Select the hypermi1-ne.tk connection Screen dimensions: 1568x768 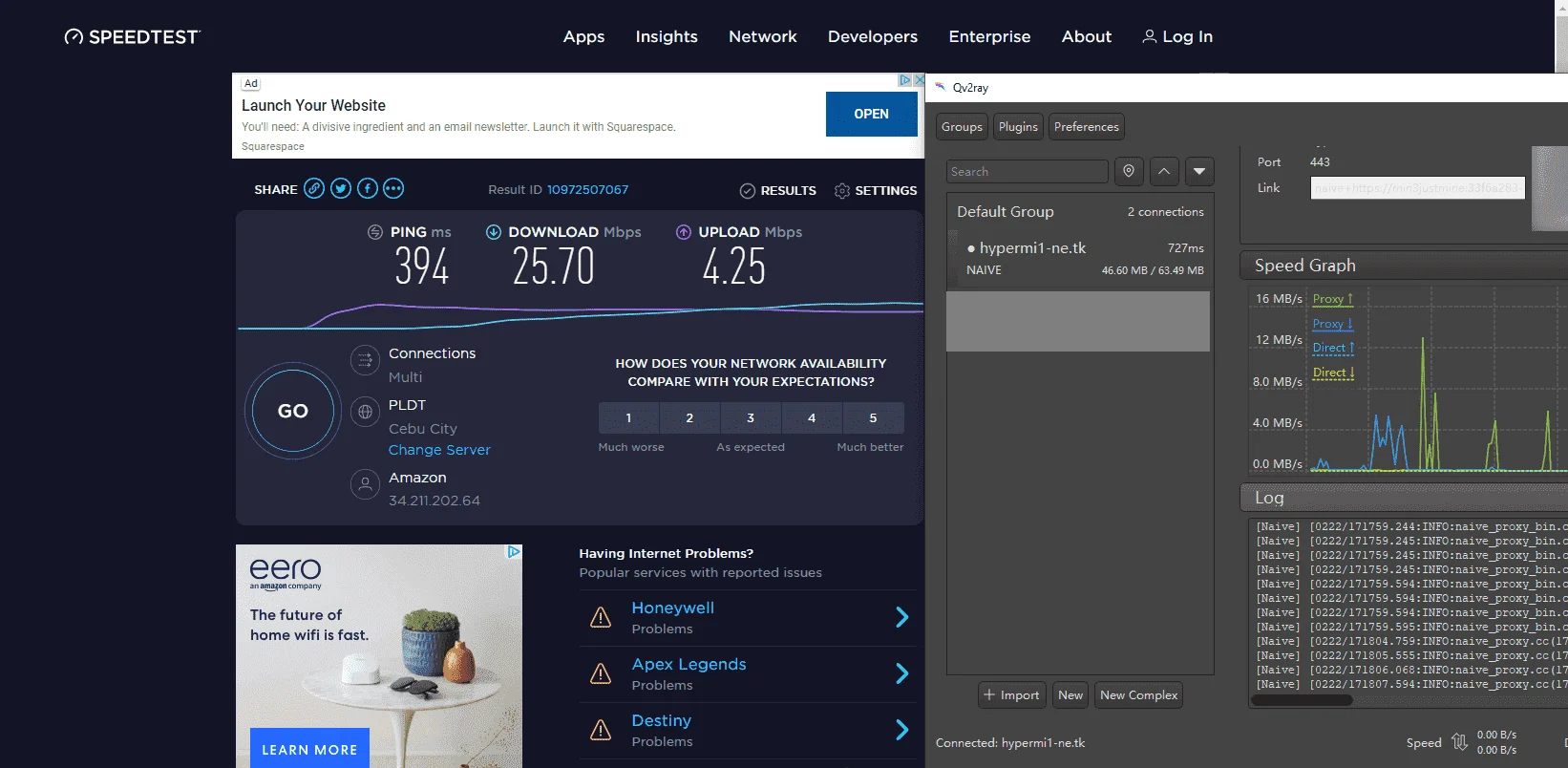(x=1079, y=259)
